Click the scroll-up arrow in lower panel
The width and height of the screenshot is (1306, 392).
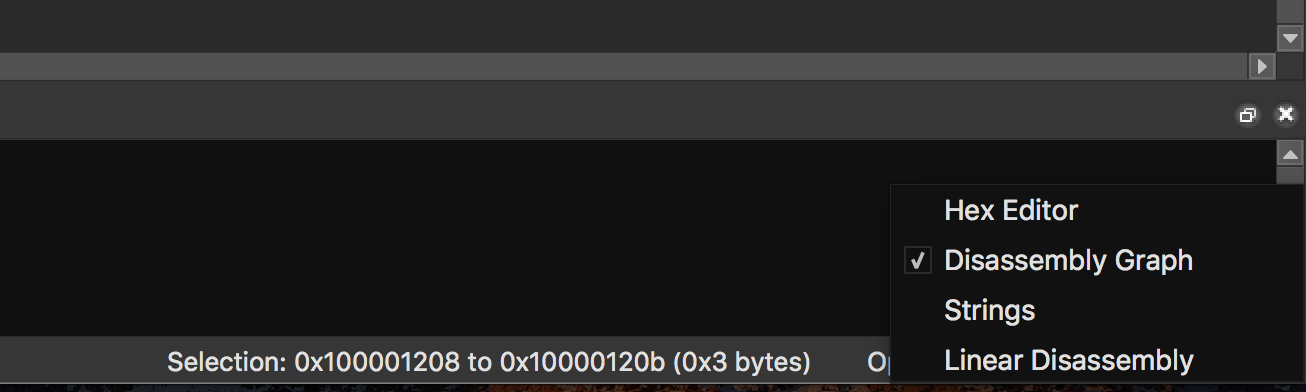click(x=1290, y=154)
